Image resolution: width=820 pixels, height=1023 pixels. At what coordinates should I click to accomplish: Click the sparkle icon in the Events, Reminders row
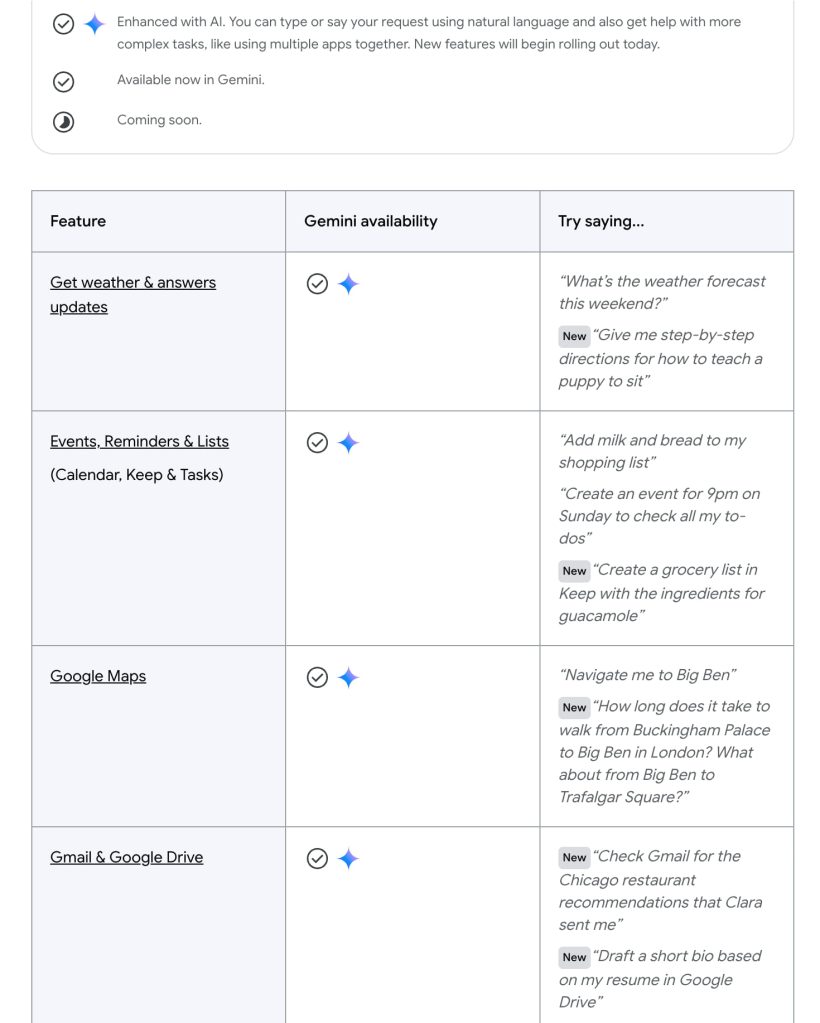point(348,443)
